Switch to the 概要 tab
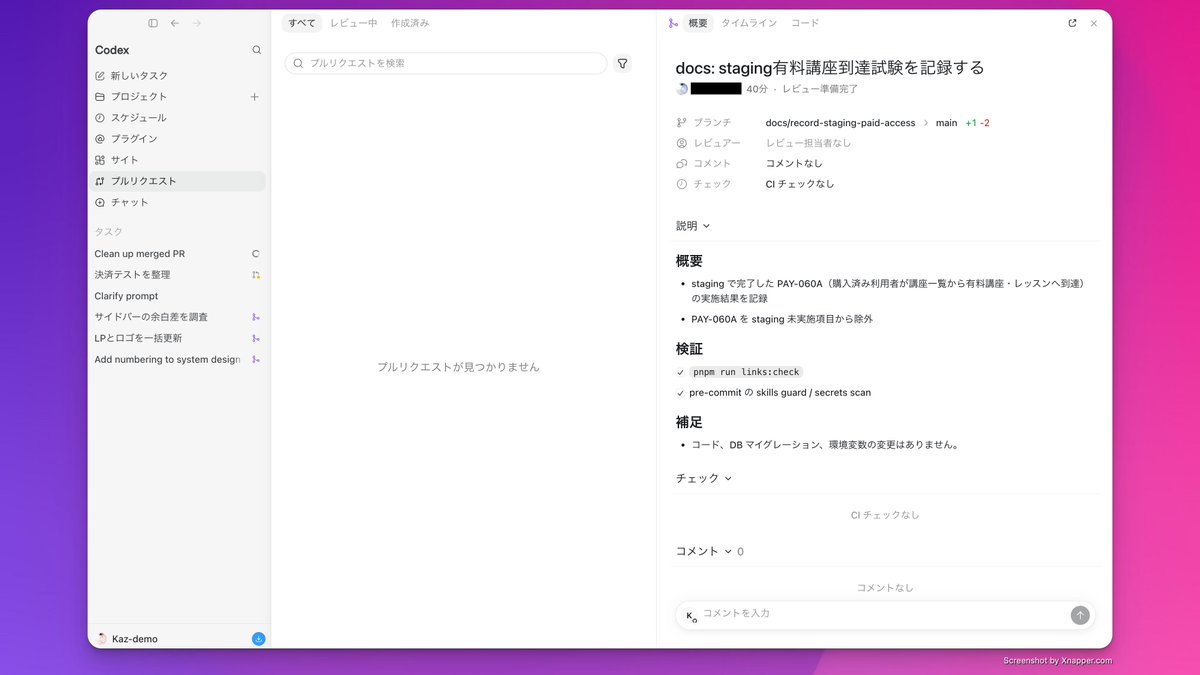This screenshot has width=1200, height=675. pos(698,23)
